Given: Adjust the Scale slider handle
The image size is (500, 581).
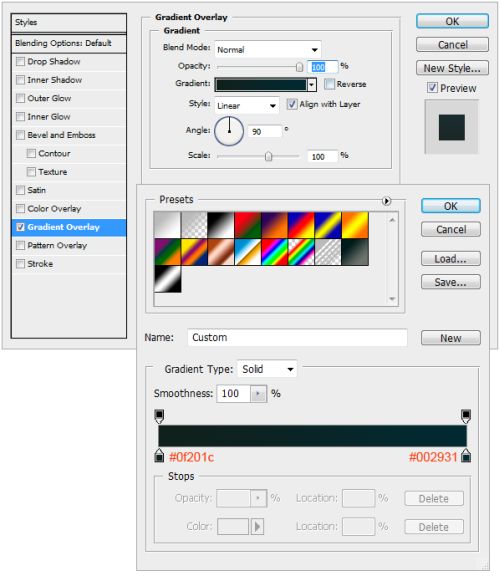Looking at the screenshot, I should [x=268, y=157].
